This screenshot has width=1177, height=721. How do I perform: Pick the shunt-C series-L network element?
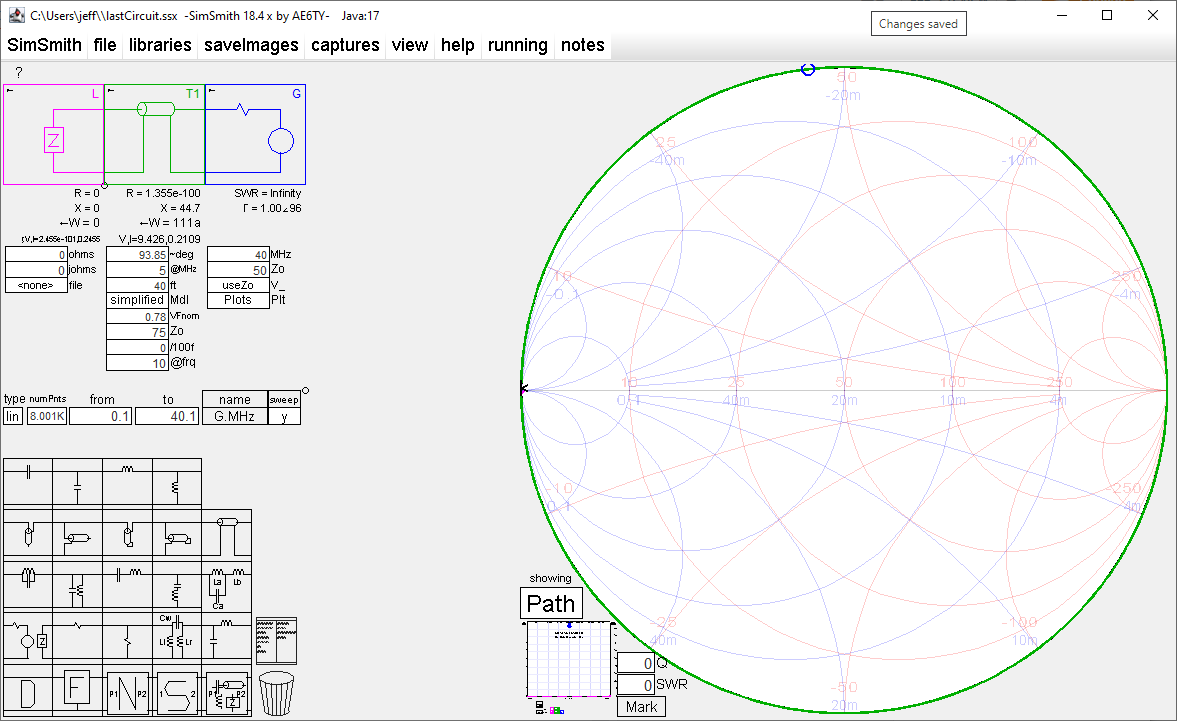227,637
